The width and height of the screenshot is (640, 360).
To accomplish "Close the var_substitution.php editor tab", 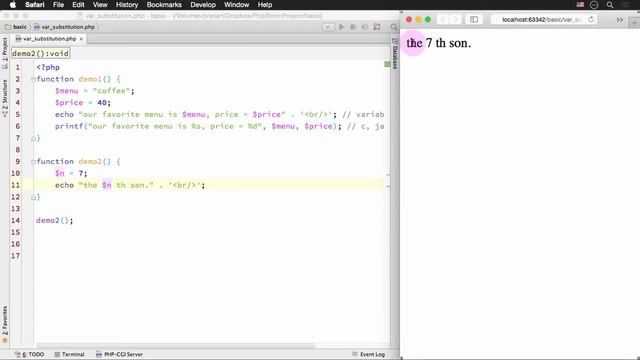I will (x=81, y=39).
